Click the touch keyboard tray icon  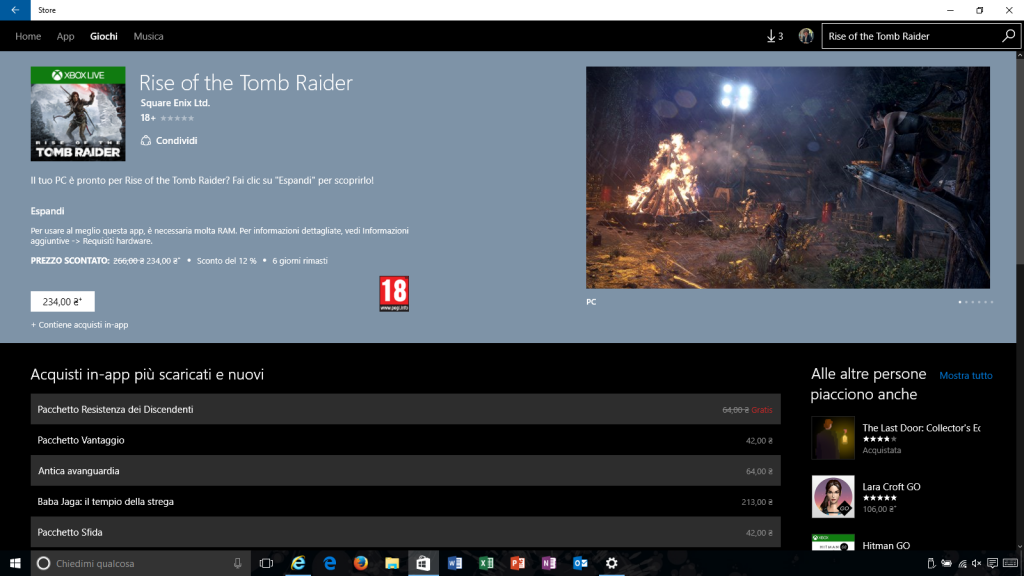tap(1010, 563)
